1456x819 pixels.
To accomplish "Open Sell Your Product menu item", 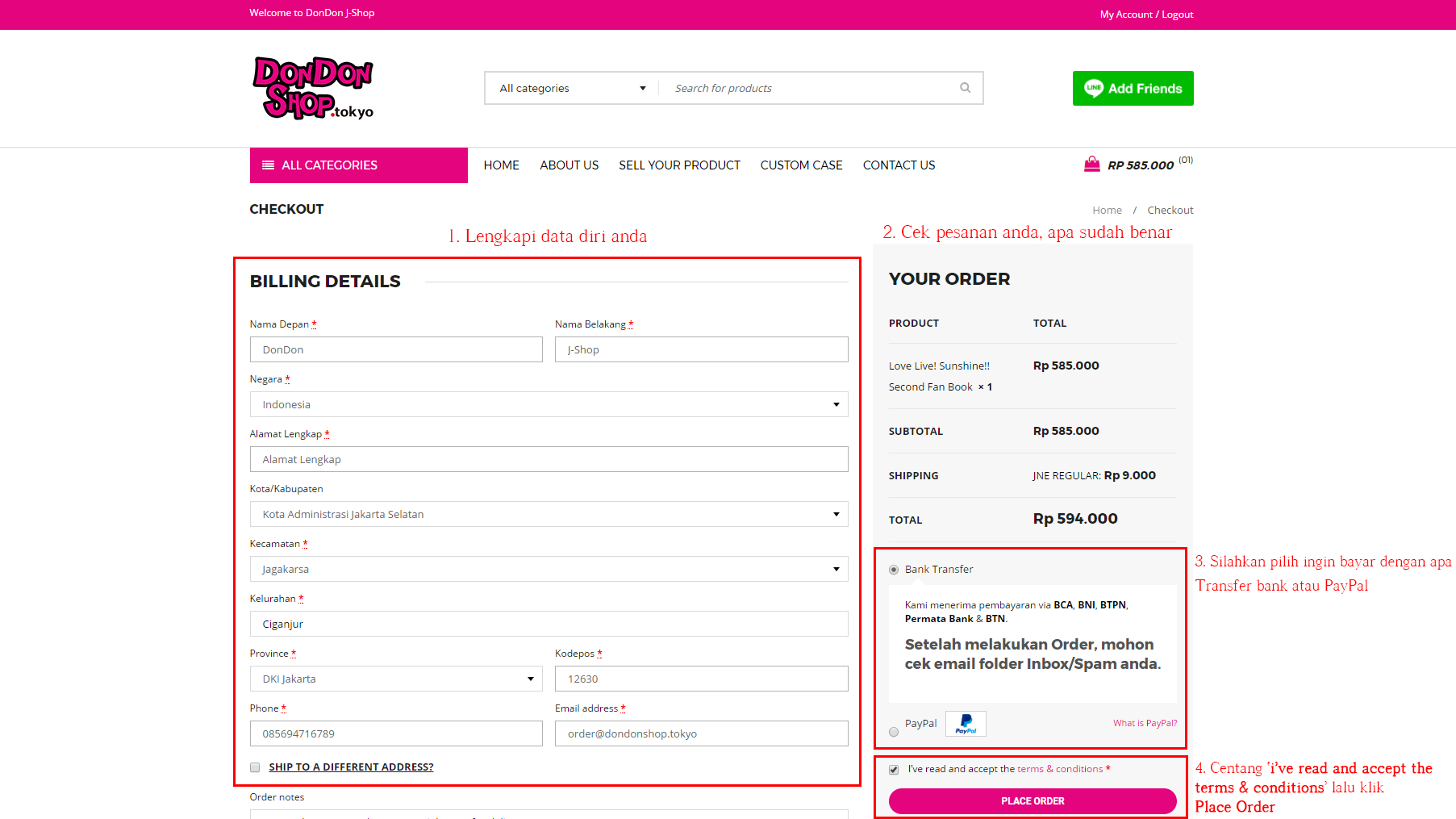I will 679,165.
